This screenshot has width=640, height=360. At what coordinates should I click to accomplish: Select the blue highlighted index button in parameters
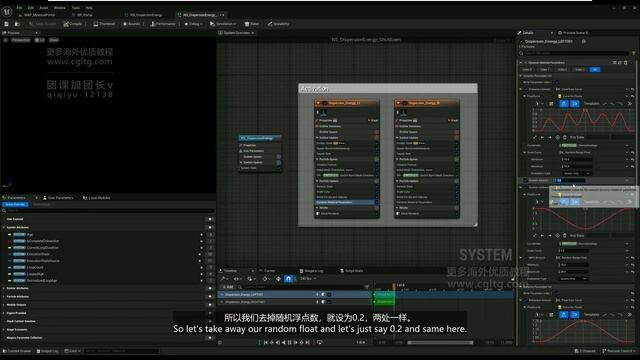point(595,70)
